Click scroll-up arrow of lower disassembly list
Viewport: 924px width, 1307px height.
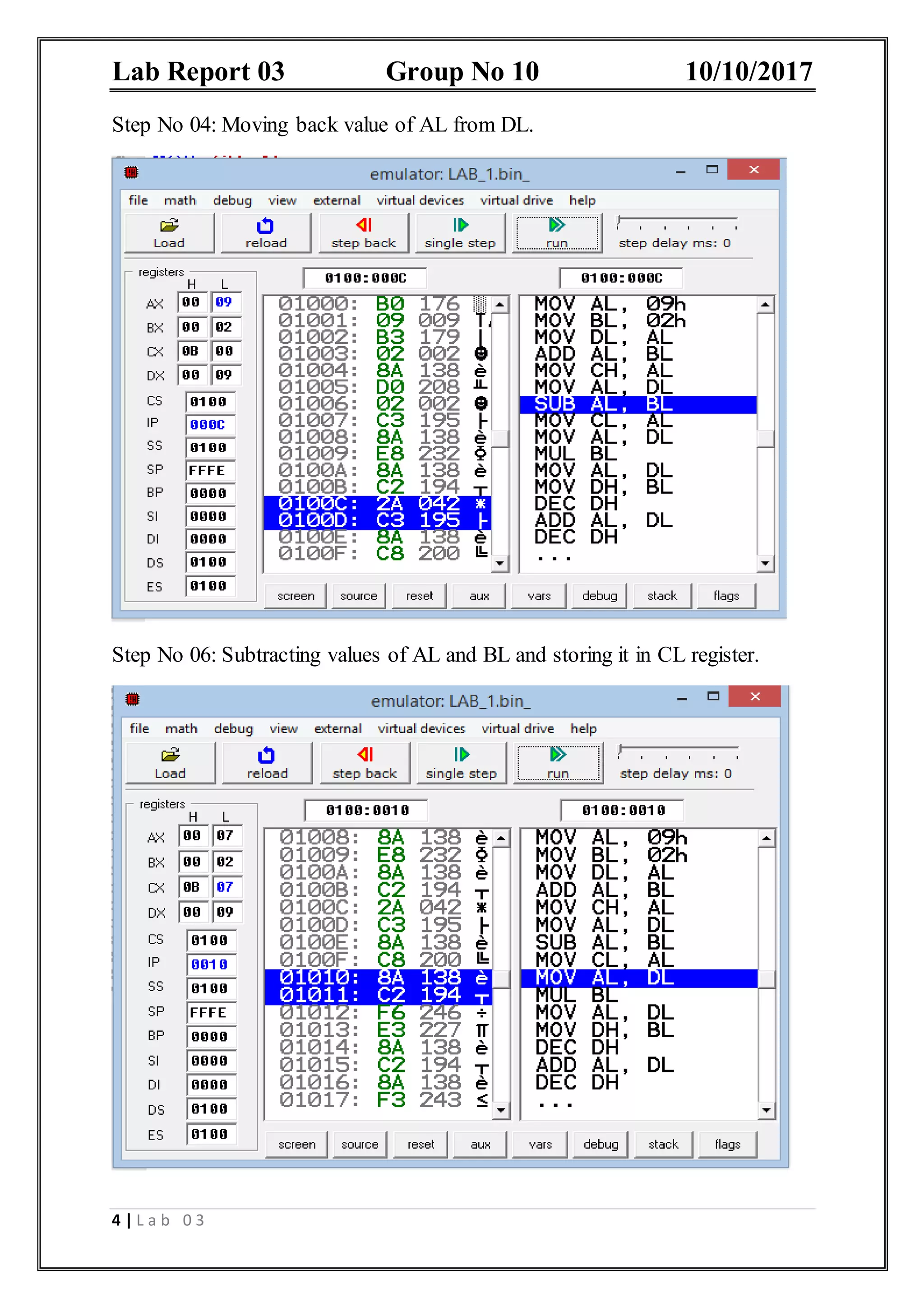point(767,838)
